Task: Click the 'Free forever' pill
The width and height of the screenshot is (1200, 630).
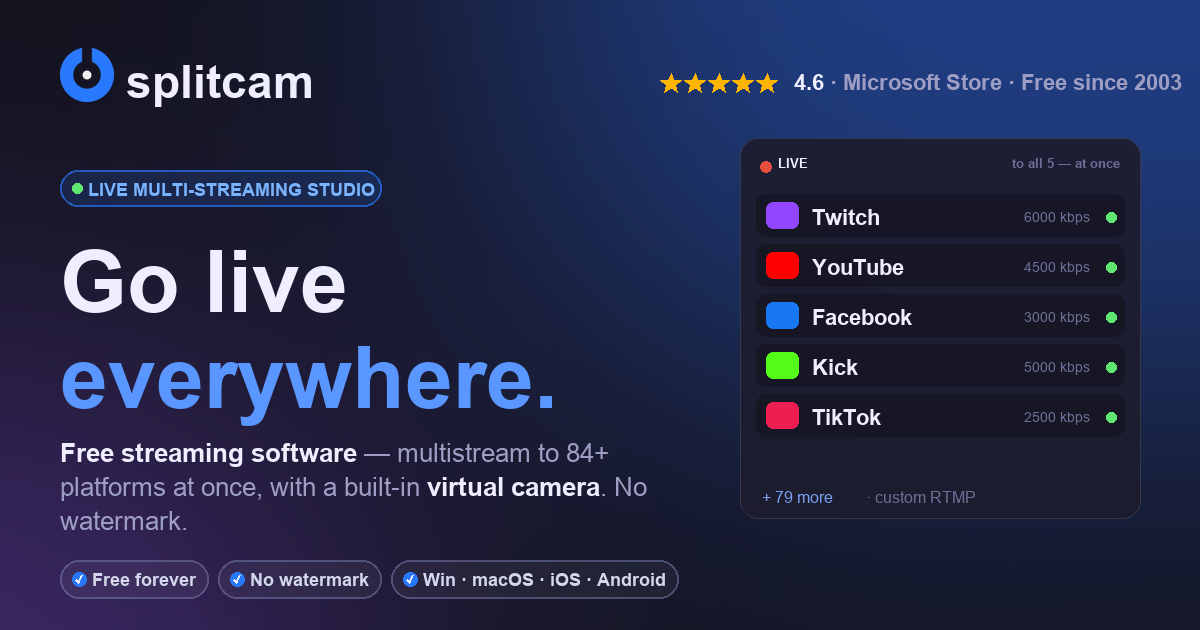Action: (x=134, y=579)
